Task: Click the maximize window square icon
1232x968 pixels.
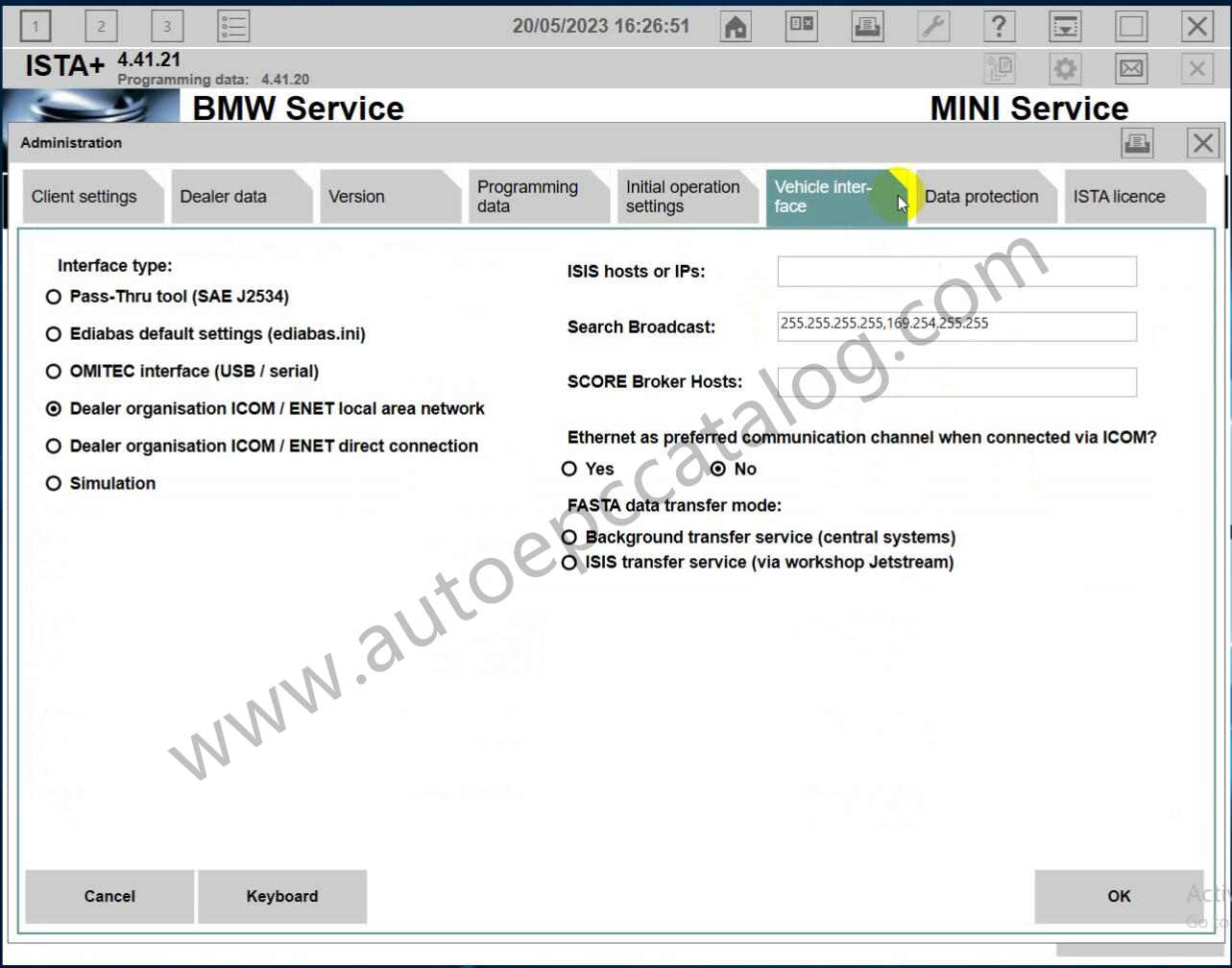Action: click(1131, 26)
